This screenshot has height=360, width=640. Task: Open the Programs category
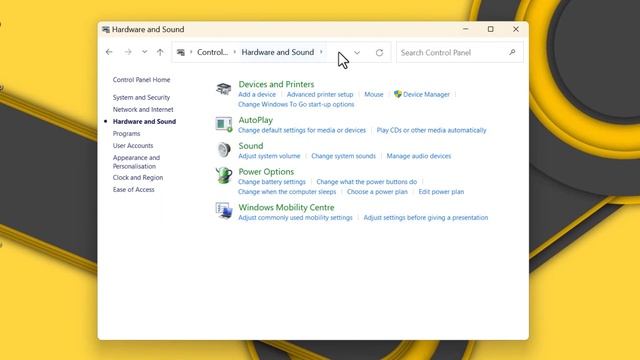126,133
